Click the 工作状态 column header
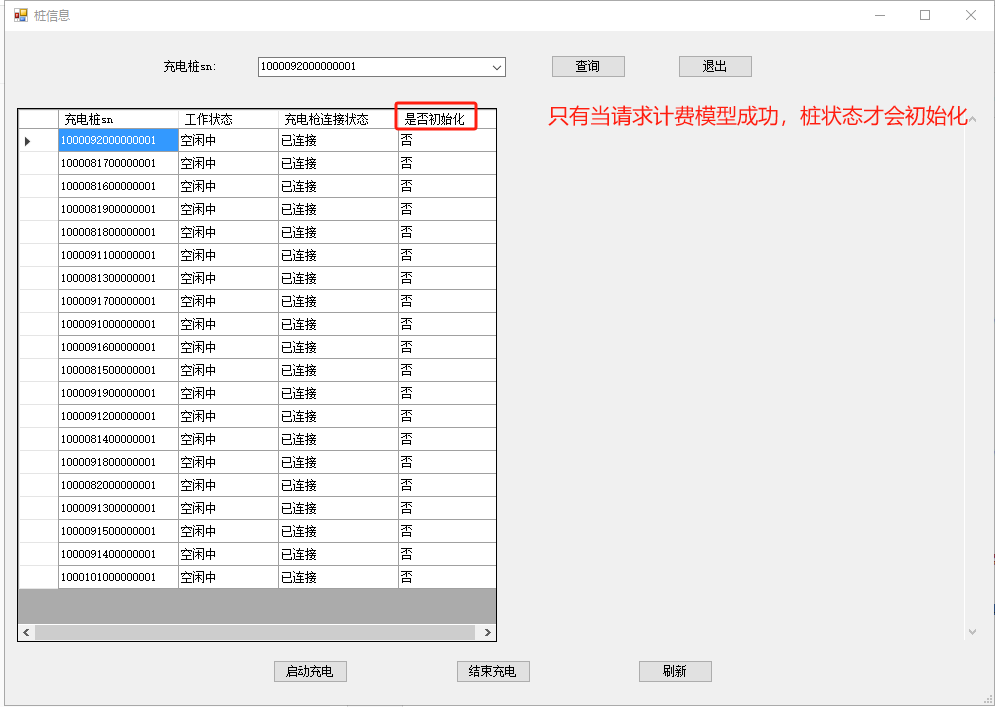This screenshot has width=995, height=707. (228, 119)
